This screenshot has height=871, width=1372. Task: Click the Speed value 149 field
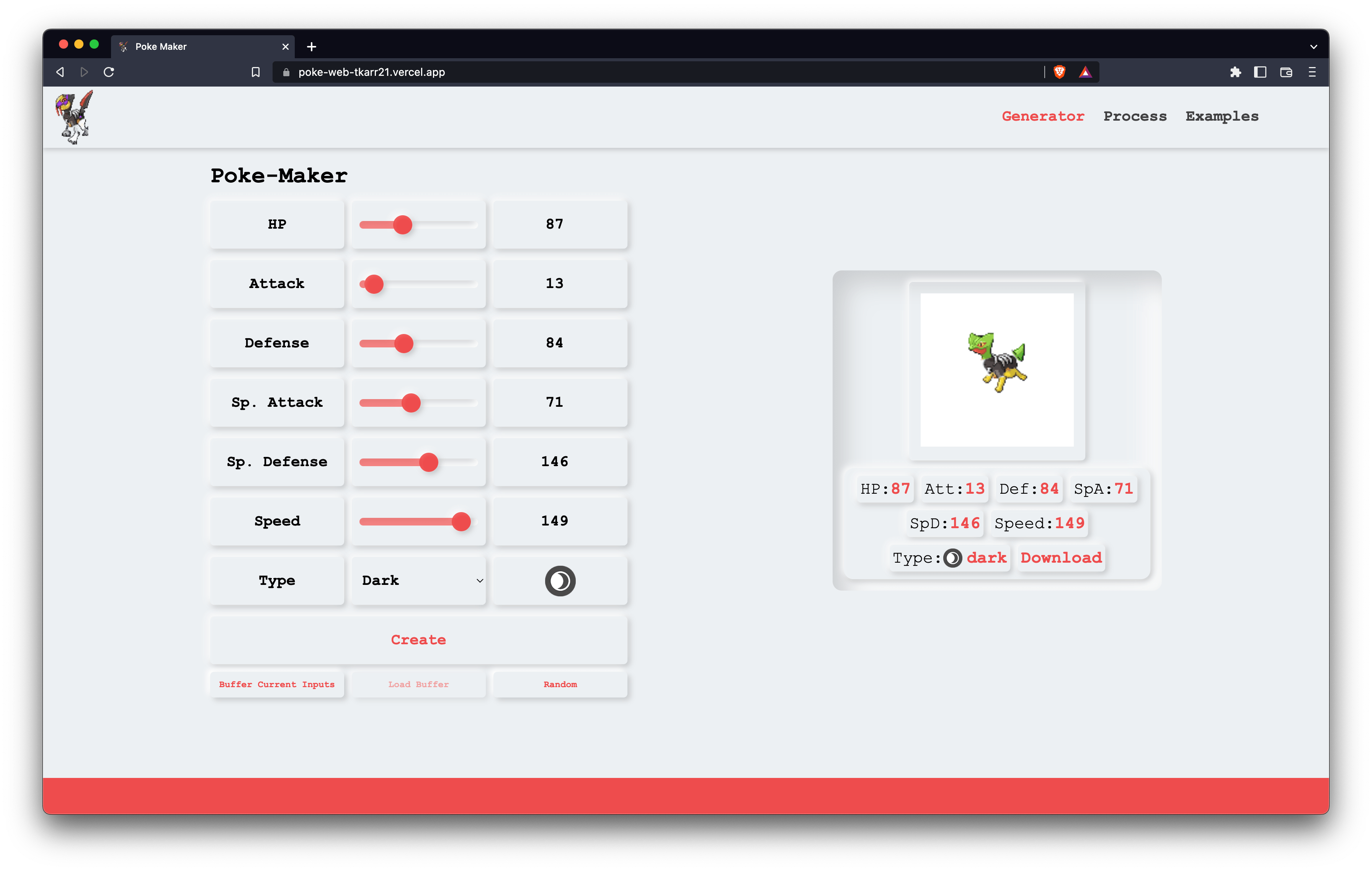point(560,521)
